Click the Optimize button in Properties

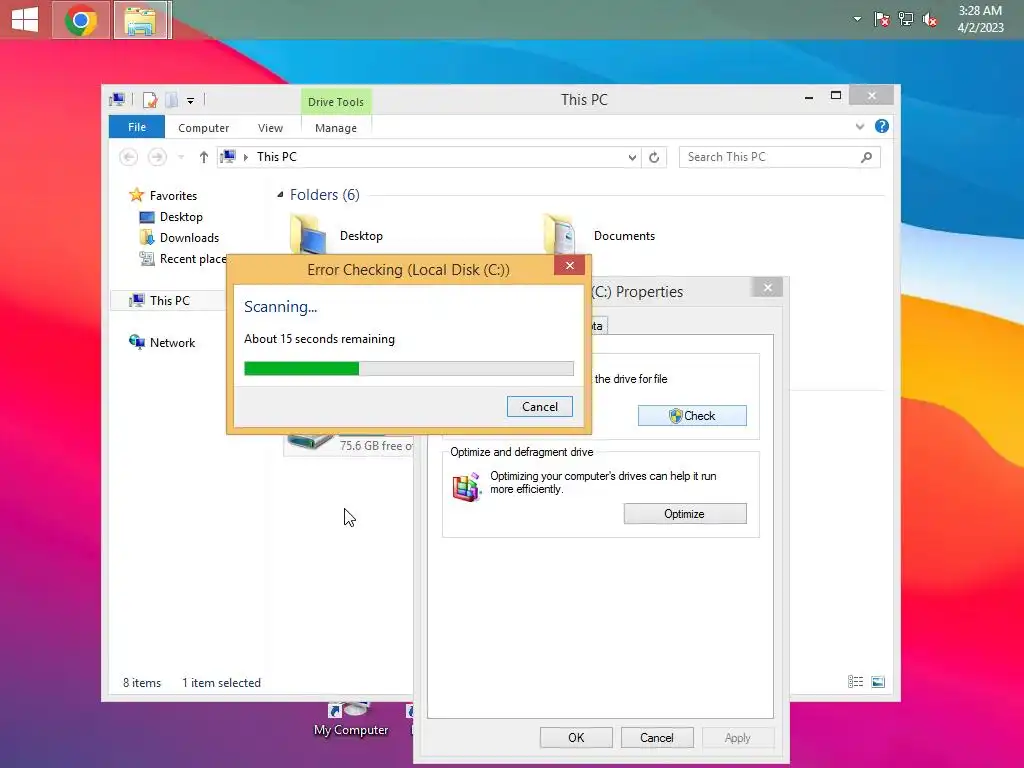pos(684,514)
